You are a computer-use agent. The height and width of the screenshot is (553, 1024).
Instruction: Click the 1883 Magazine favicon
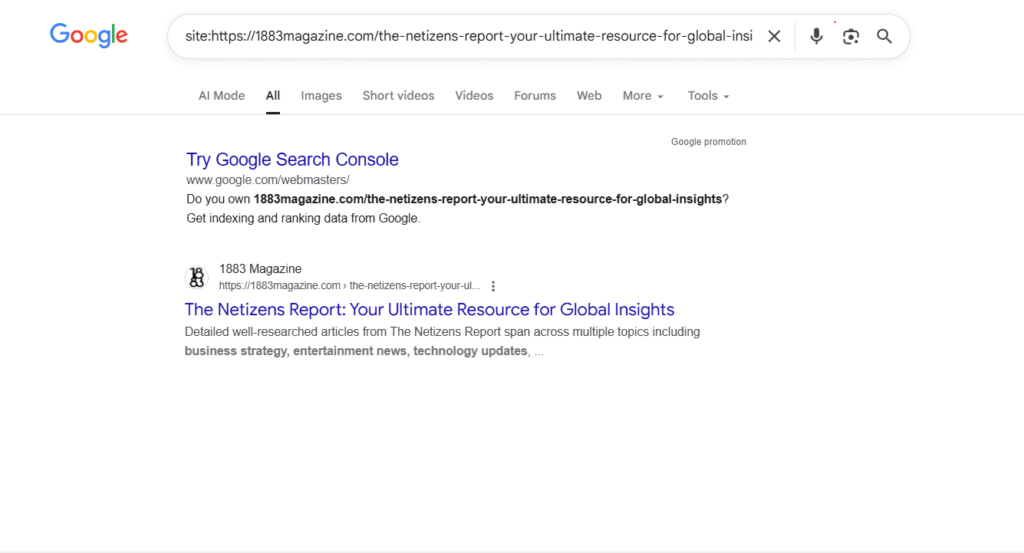click(197, 277)
